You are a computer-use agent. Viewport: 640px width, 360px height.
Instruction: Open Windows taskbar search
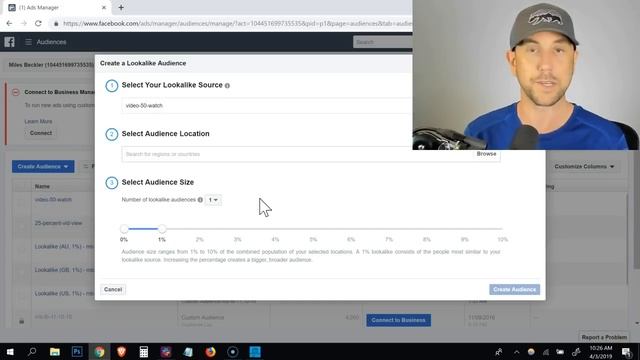click(x=32, y=351)
